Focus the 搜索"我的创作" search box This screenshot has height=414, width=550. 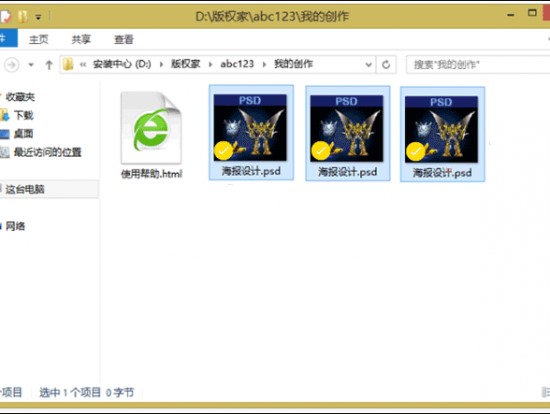click(x=478, y=65)
